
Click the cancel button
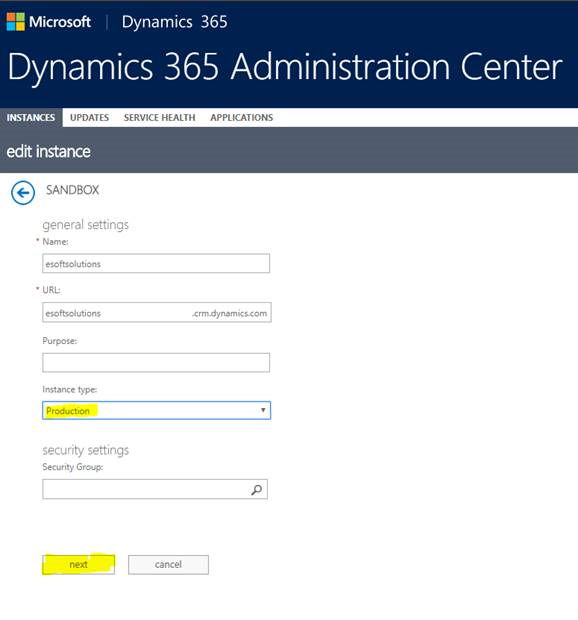click(168, 565)
